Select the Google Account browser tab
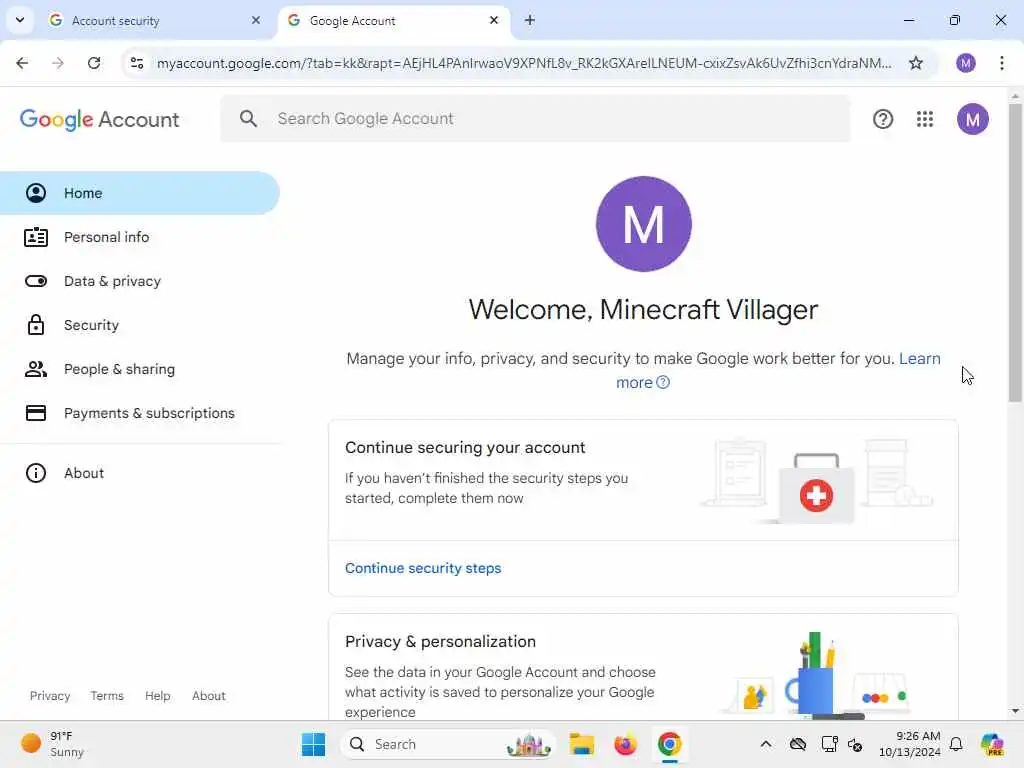 click(394, 21)
